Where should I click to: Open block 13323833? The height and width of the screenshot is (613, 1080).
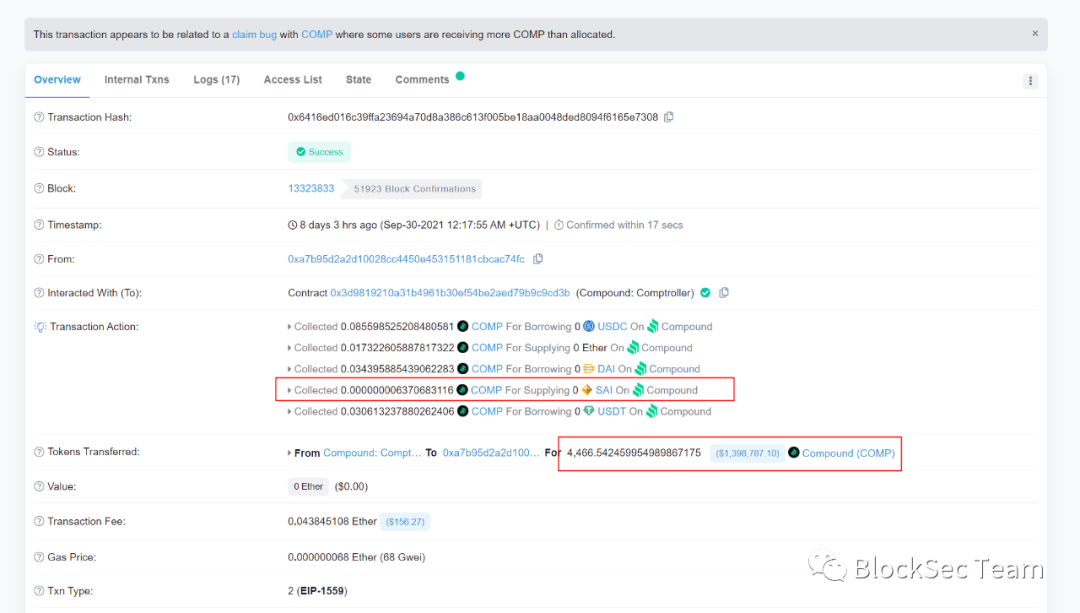(311, 188)
